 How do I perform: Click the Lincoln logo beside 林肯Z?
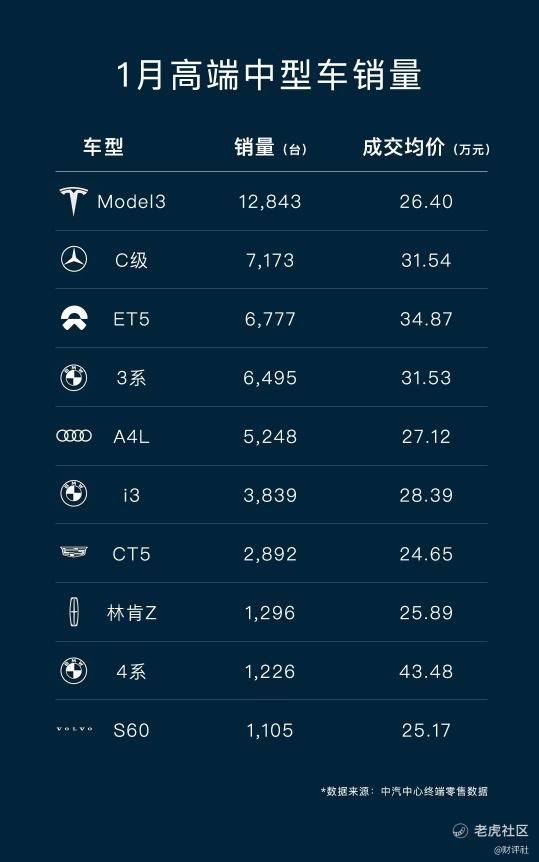pos(74,612)
